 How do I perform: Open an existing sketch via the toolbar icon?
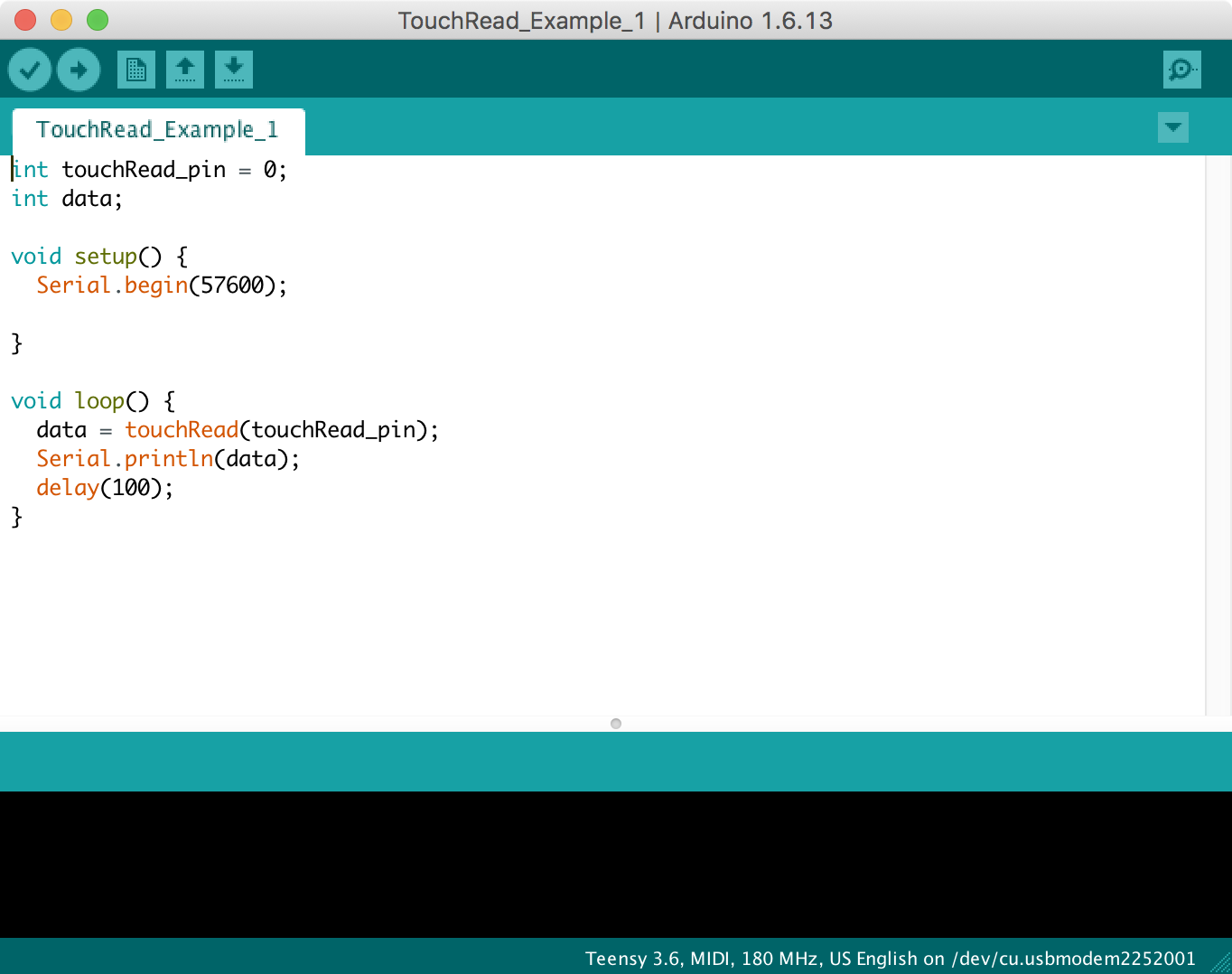coord(184,69)
